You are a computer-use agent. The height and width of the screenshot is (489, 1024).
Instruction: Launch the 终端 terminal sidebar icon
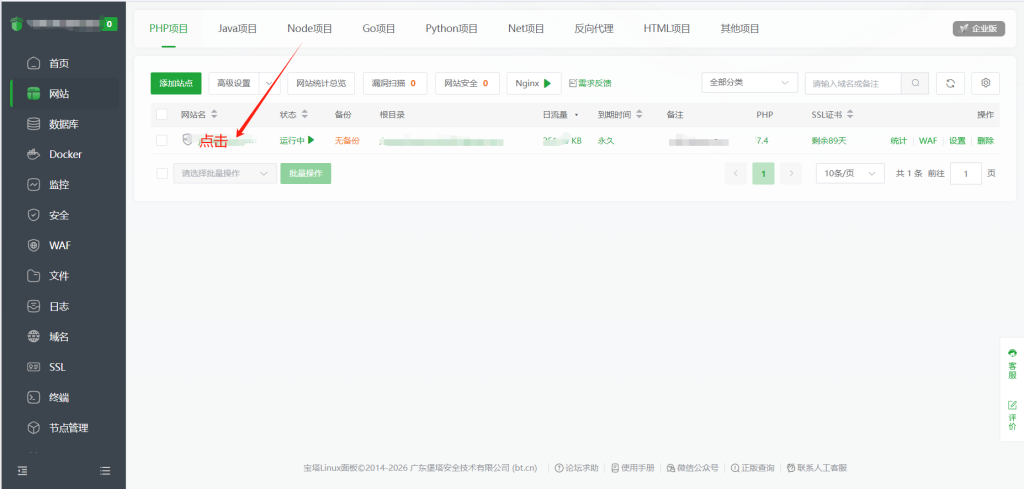(x=33, y=398)
